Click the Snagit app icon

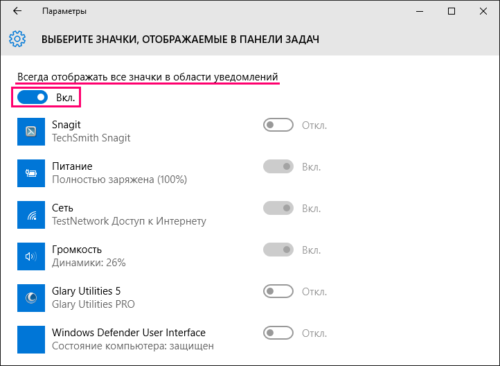31,132
